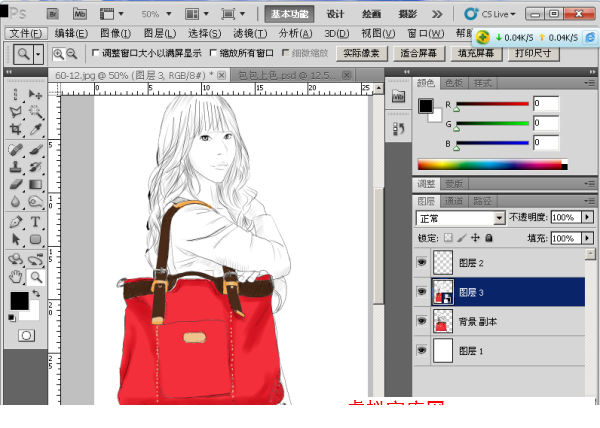Select the Move tool

pyautogui.click(x=35, y=94)
